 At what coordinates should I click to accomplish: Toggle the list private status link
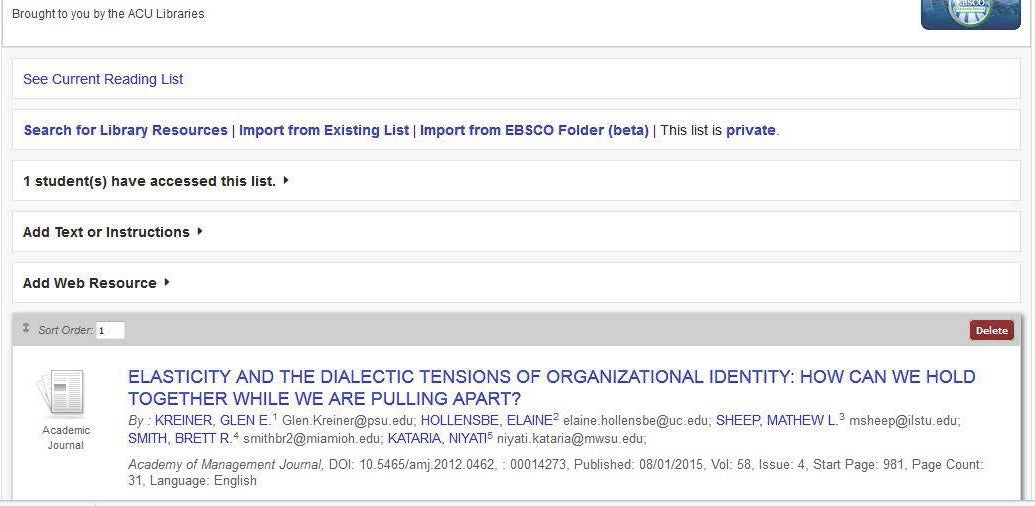click(x=751, y=130)
